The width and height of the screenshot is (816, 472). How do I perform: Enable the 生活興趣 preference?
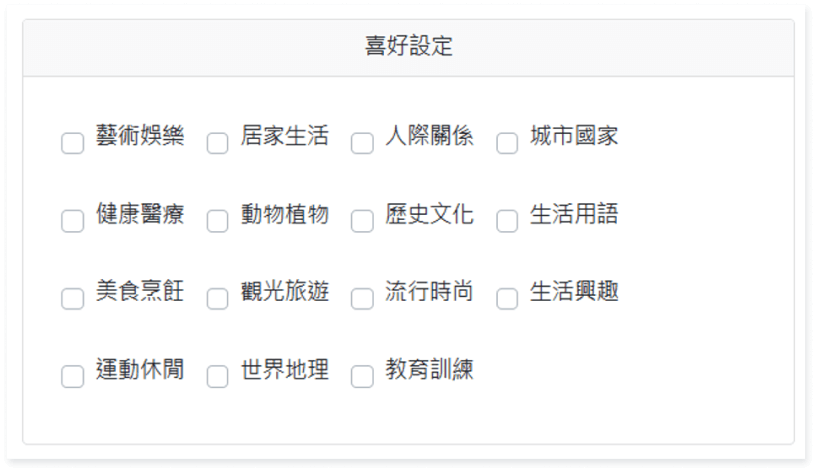point(507,298)
